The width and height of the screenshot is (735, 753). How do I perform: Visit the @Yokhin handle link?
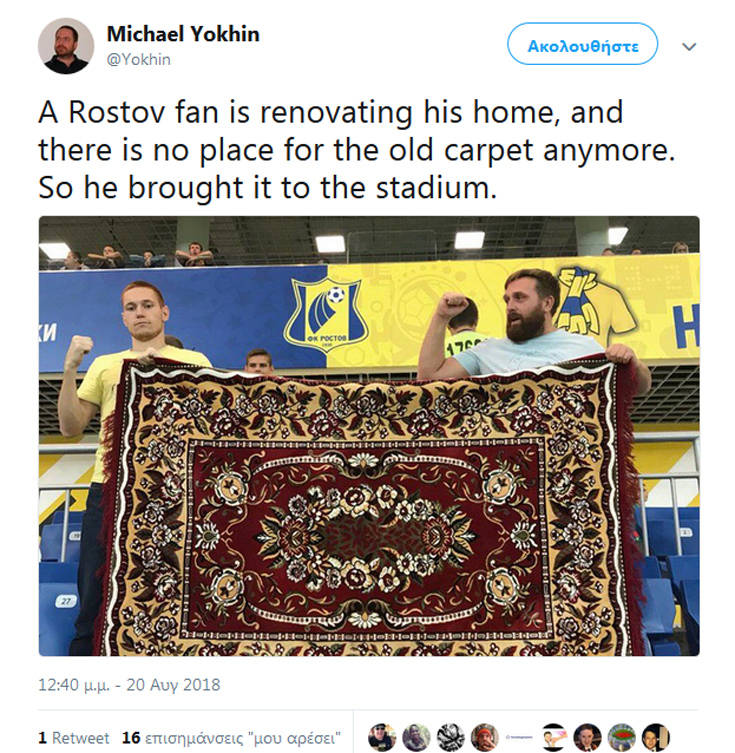[x=138, y=60]
